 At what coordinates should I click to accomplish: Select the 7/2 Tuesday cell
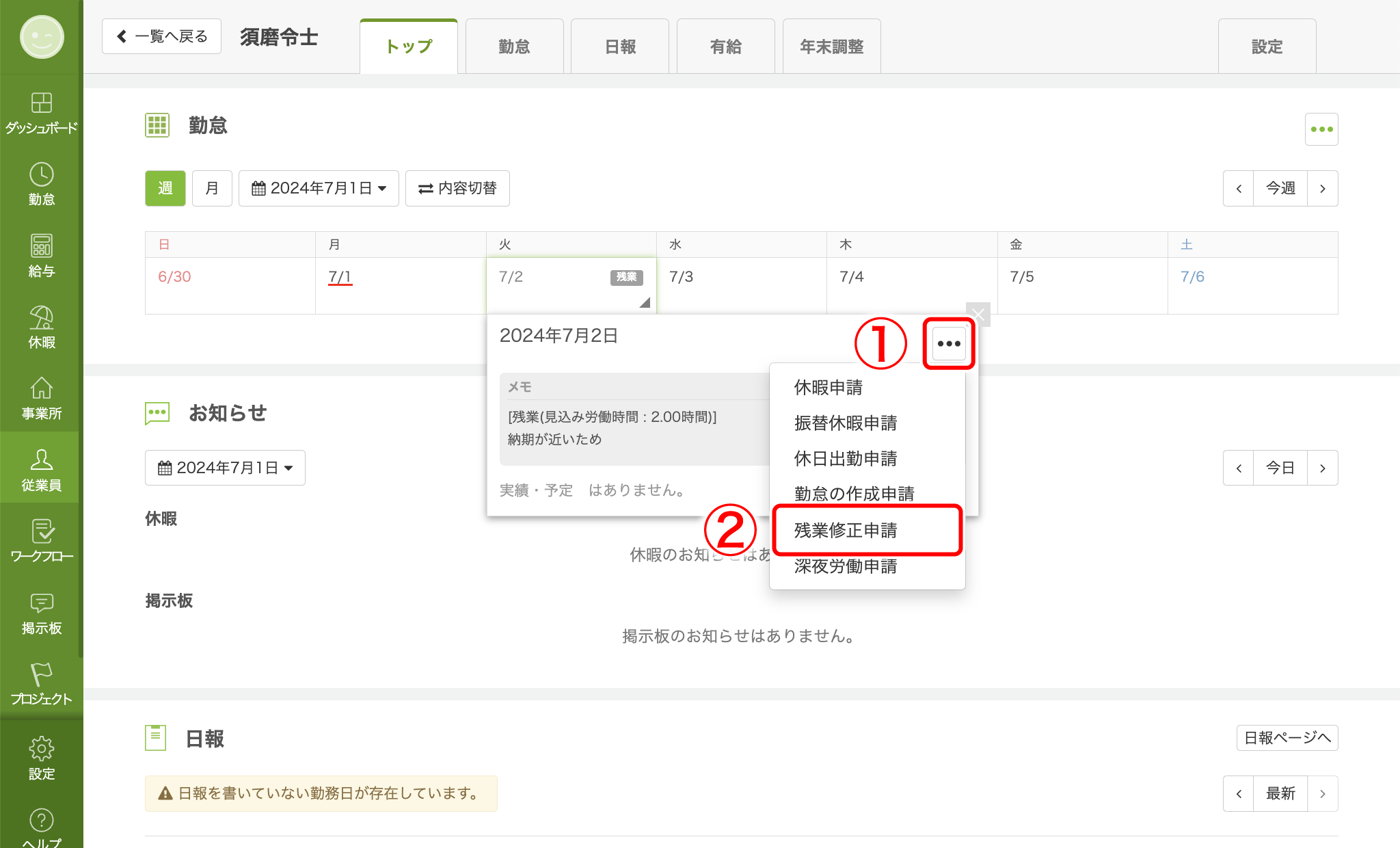pyautogui.click(x=571, y=286)
